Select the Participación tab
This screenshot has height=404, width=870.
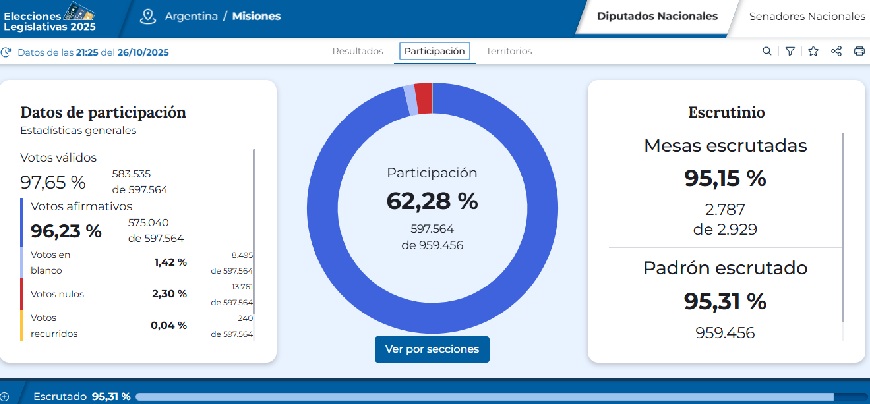435,51
